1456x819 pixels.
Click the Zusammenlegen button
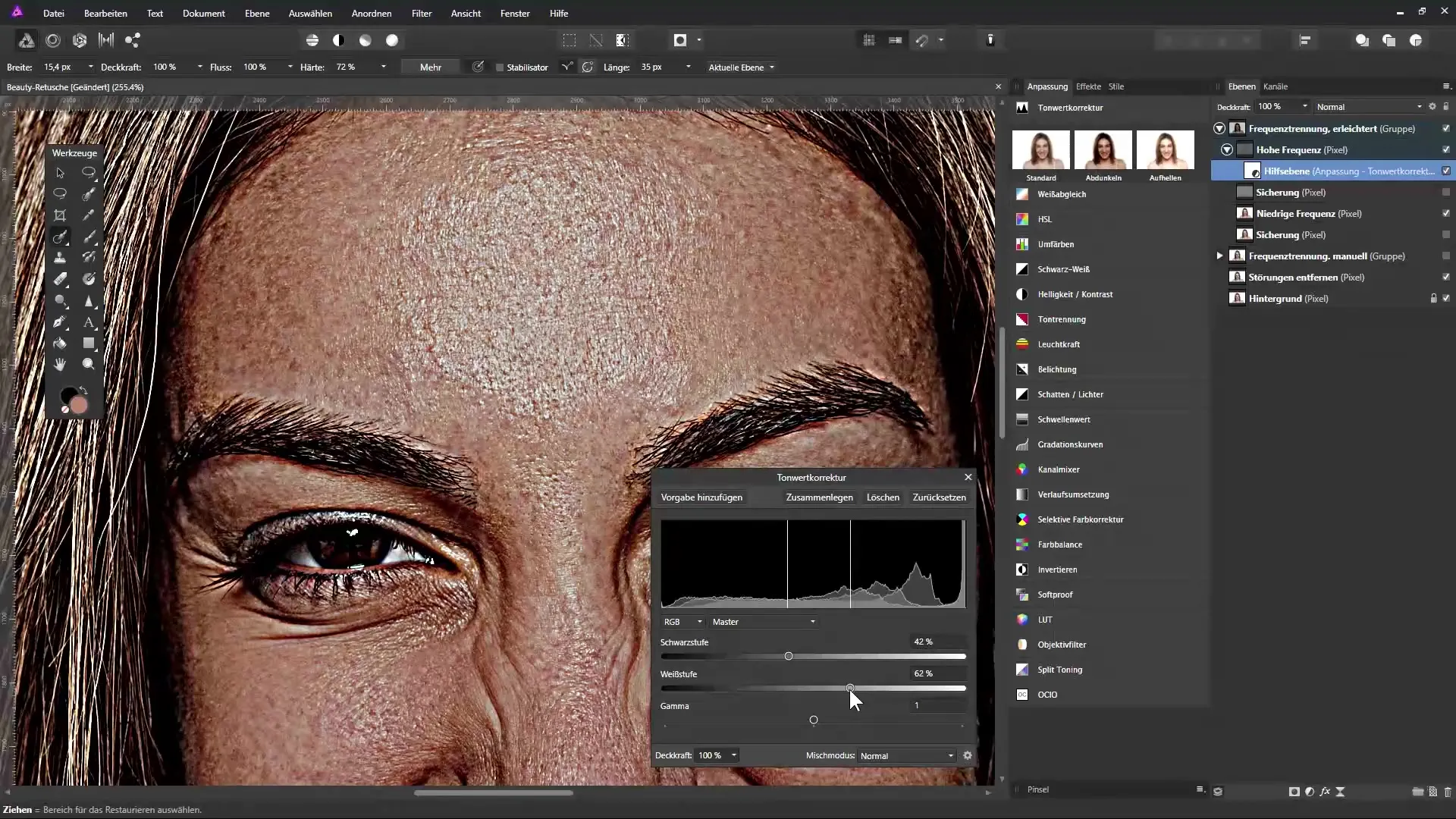819,497
